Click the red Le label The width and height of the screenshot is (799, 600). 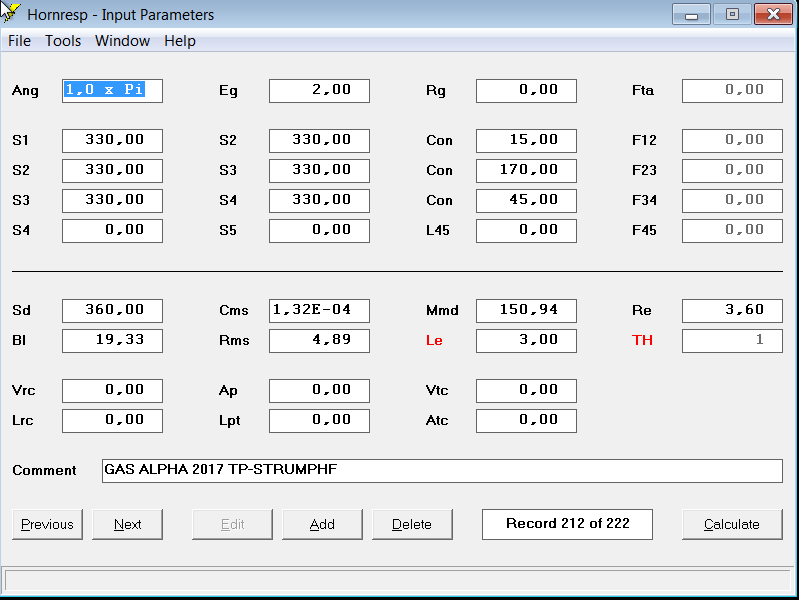tap(434, 341)
